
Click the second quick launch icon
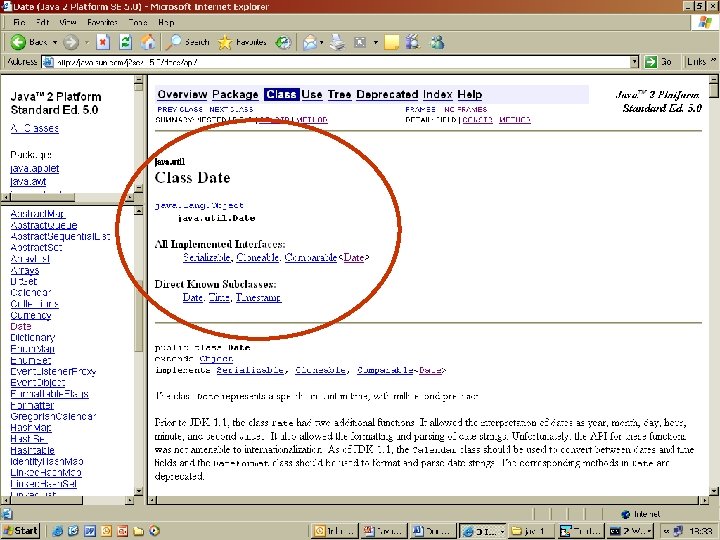(73, 531)
